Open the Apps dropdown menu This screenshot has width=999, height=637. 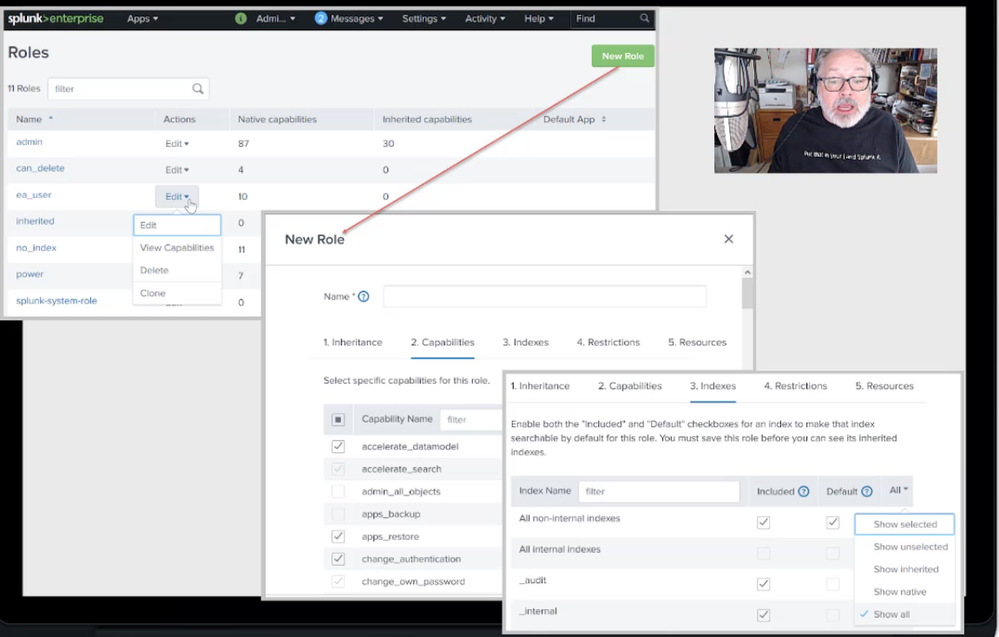coord(142,18)
